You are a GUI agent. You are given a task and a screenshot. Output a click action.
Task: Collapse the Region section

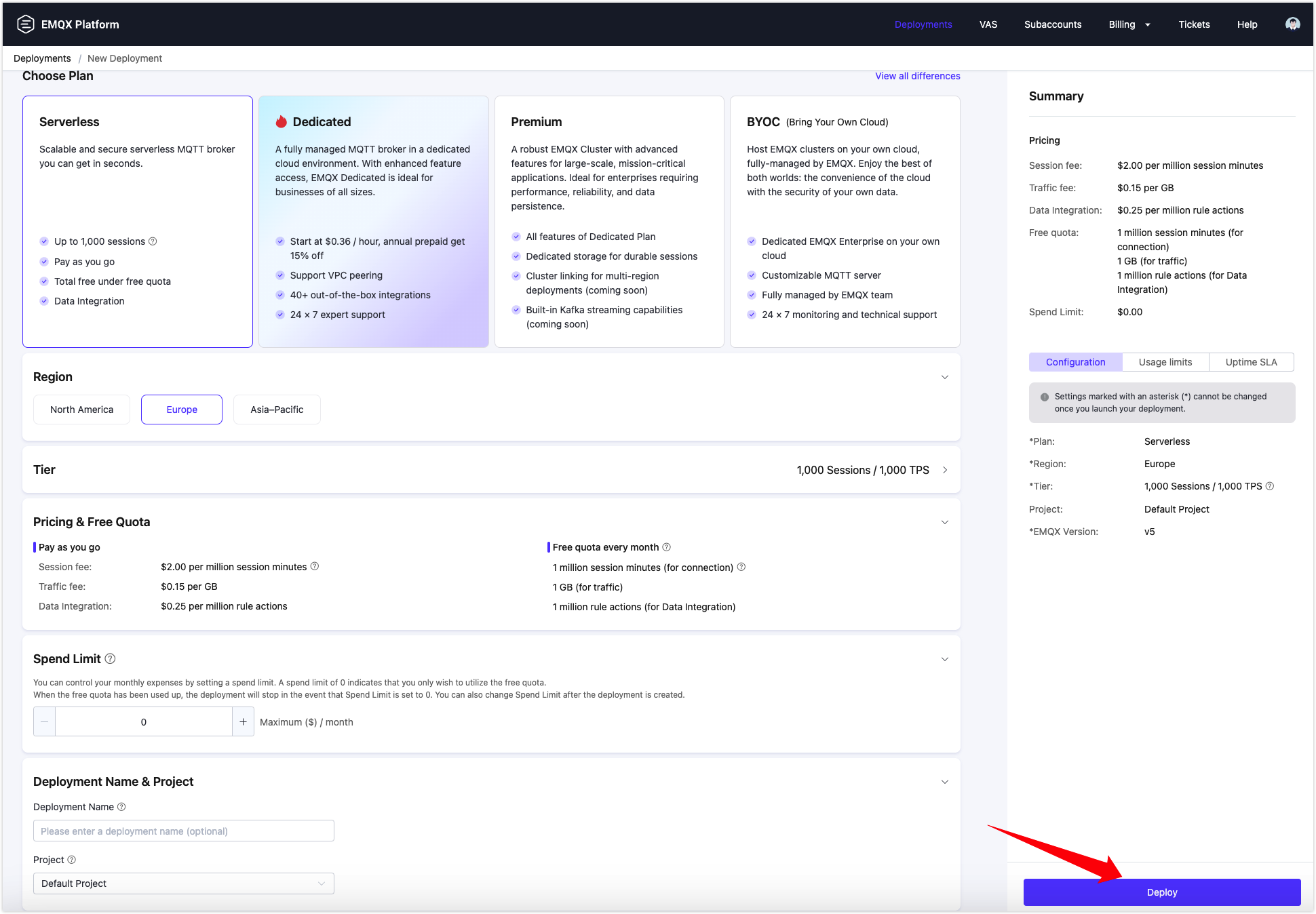945,377
